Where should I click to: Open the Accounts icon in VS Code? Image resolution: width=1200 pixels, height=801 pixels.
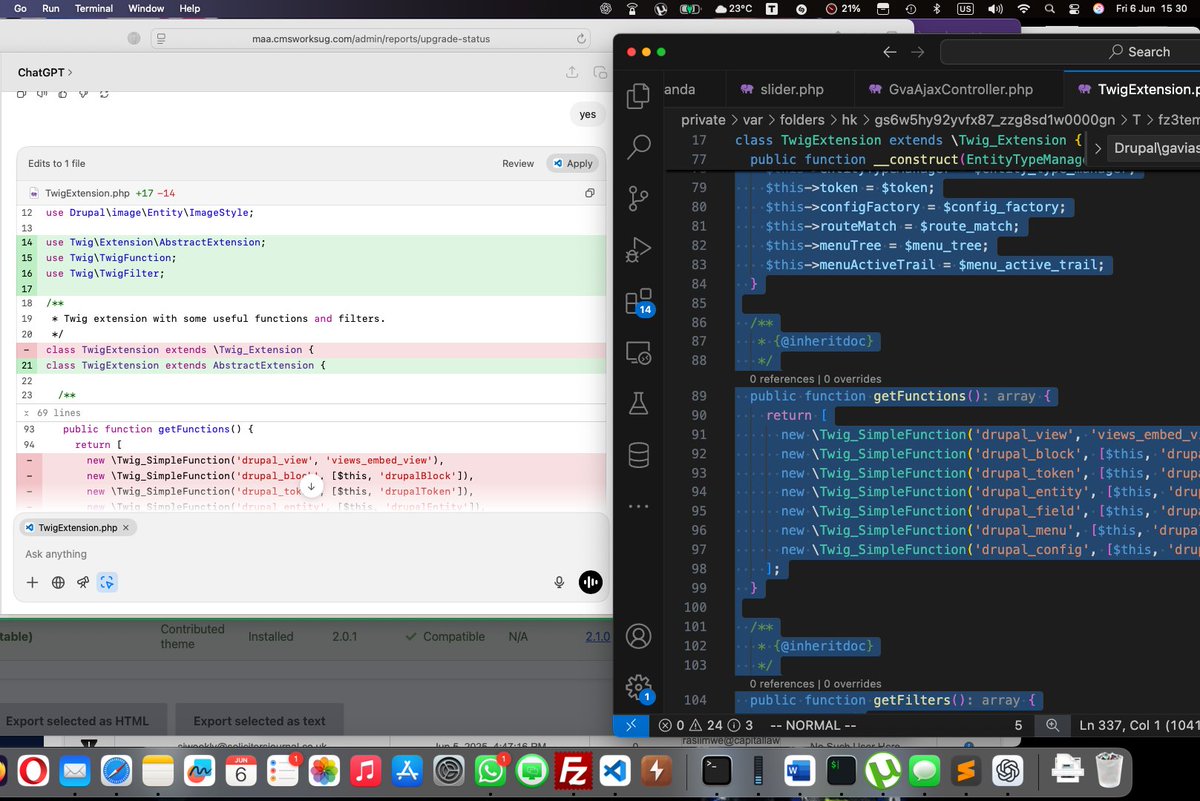(x=638, y=636)
